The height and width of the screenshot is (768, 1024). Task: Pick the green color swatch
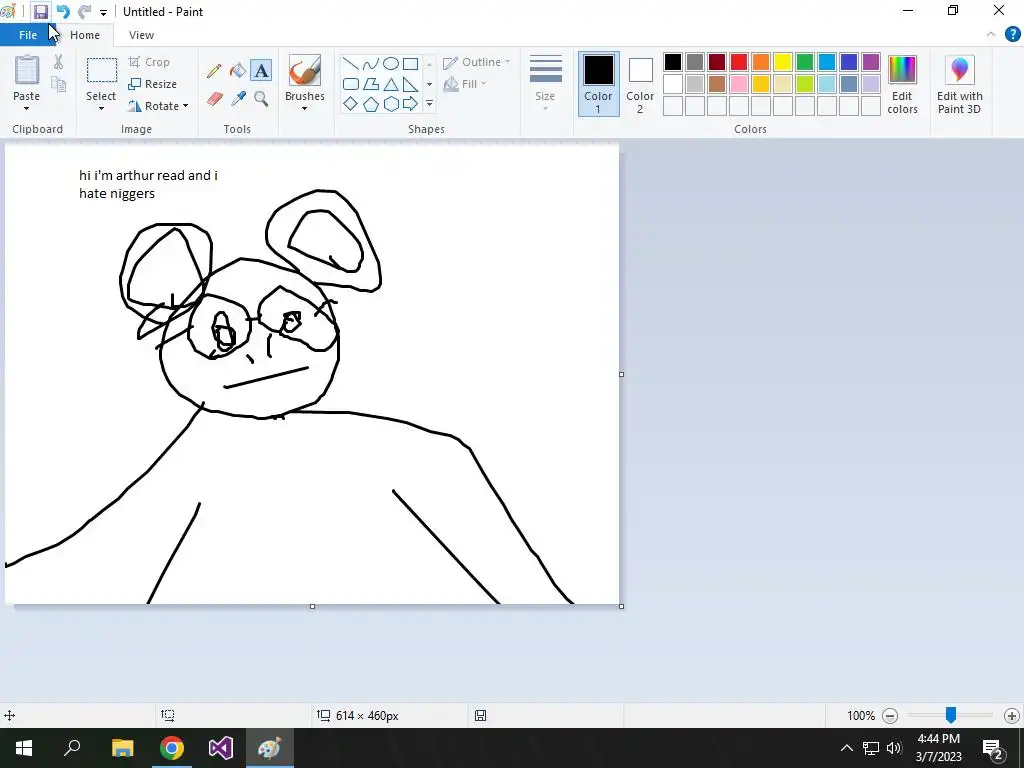pyautogui.click(x=805, y=62)
